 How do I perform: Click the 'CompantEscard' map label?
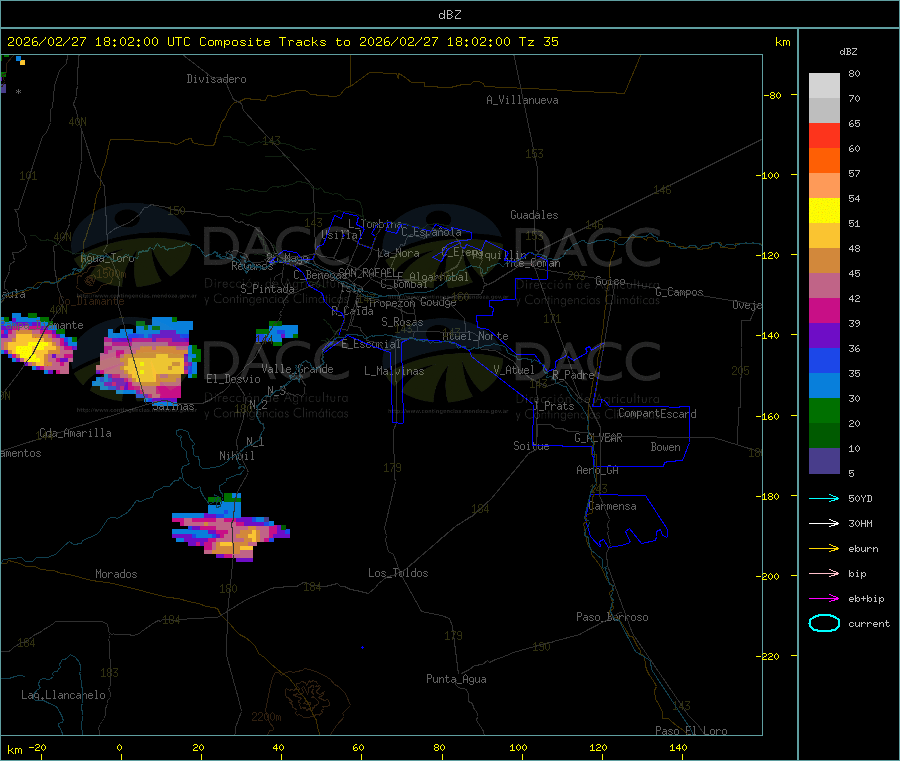coord(658,413)
